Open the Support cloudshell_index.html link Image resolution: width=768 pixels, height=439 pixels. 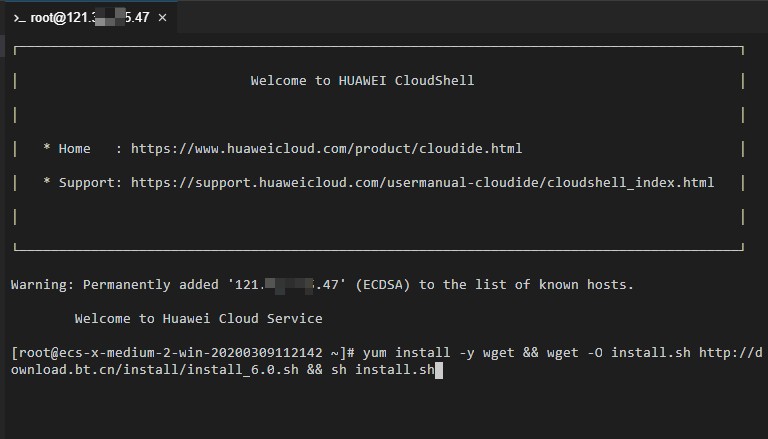(422, 183)
